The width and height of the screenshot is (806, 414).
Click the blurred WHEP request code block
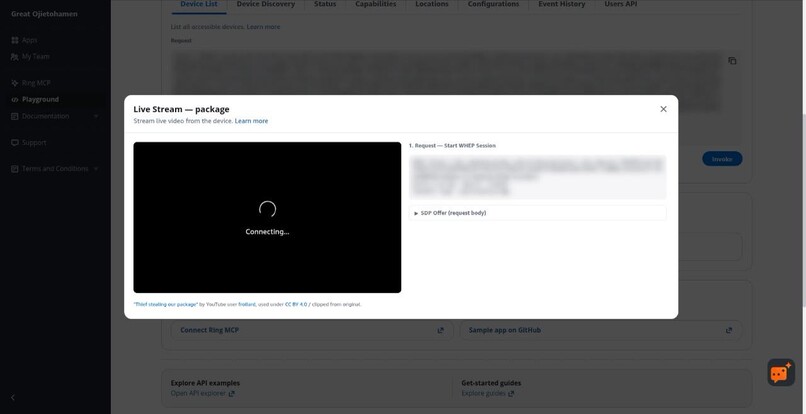pyautogui.click(x=537, y=177)
